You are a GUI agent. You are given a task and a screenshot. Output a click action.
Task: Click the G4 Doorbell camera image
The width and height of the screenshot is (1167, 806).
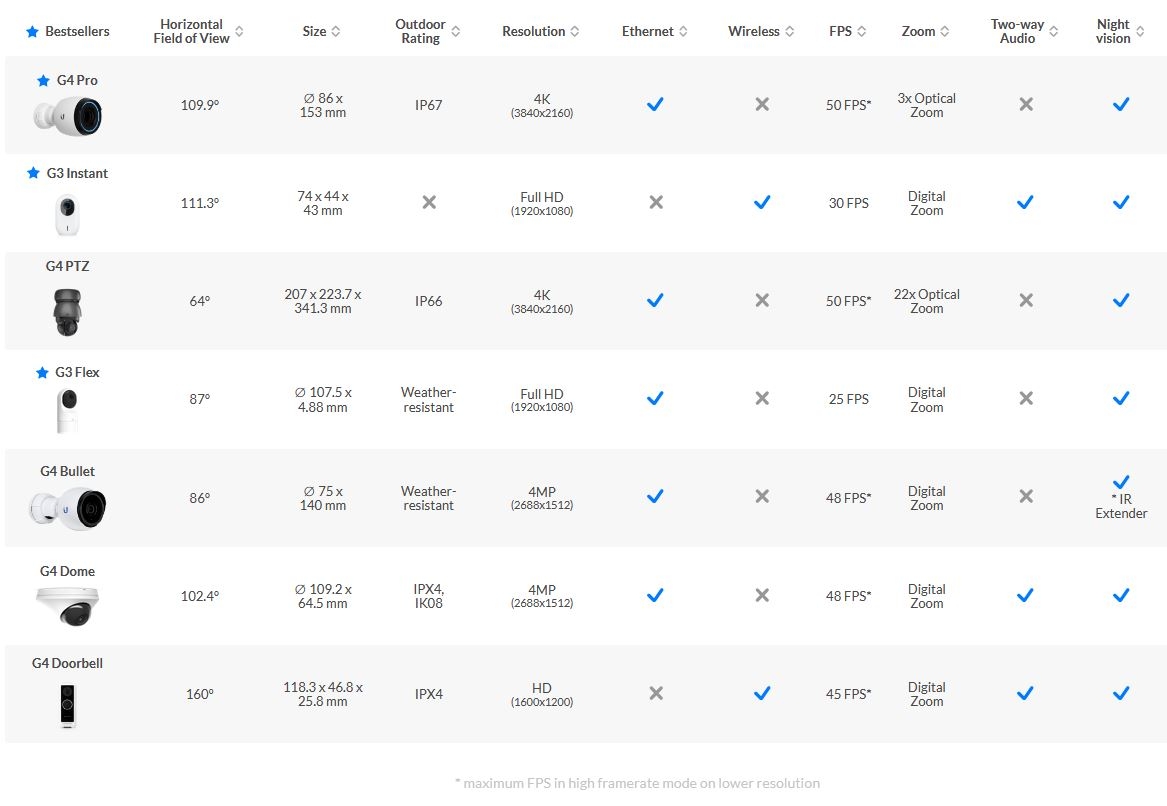68,706
